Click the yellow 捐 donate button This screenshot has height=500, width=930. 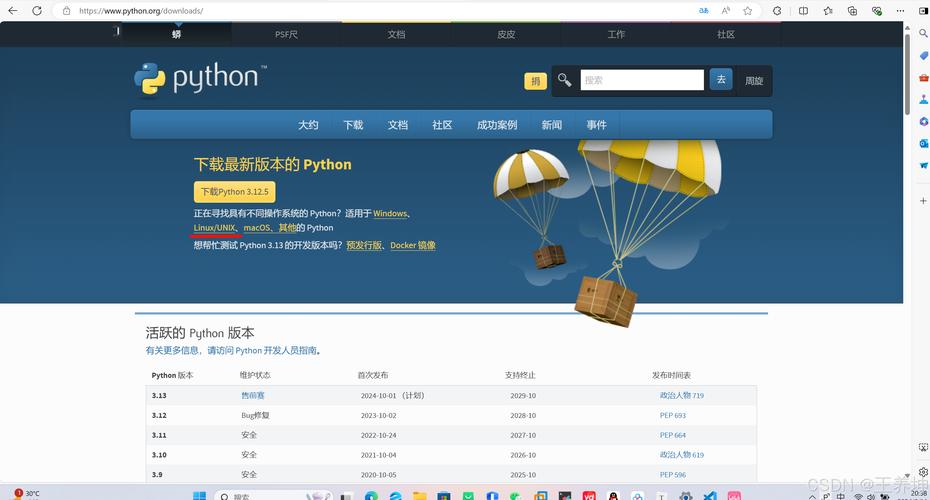pos(536,81)
